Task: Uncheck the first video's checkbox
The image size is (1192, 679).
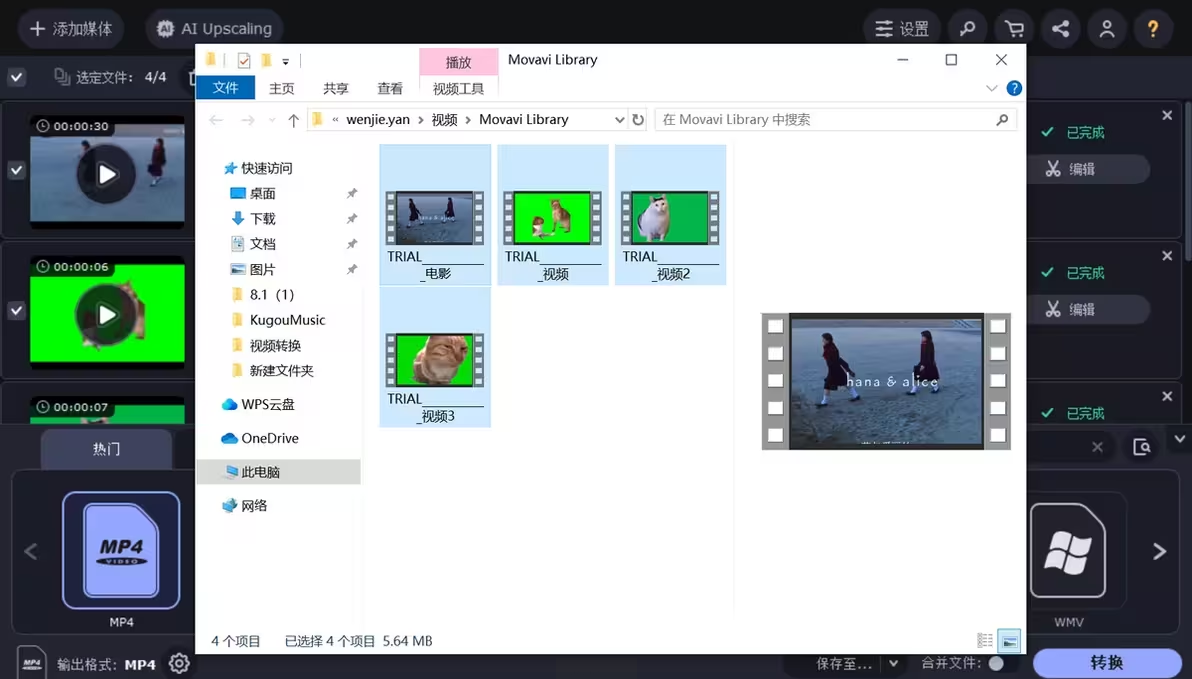Action: click(x=17, y=170)
